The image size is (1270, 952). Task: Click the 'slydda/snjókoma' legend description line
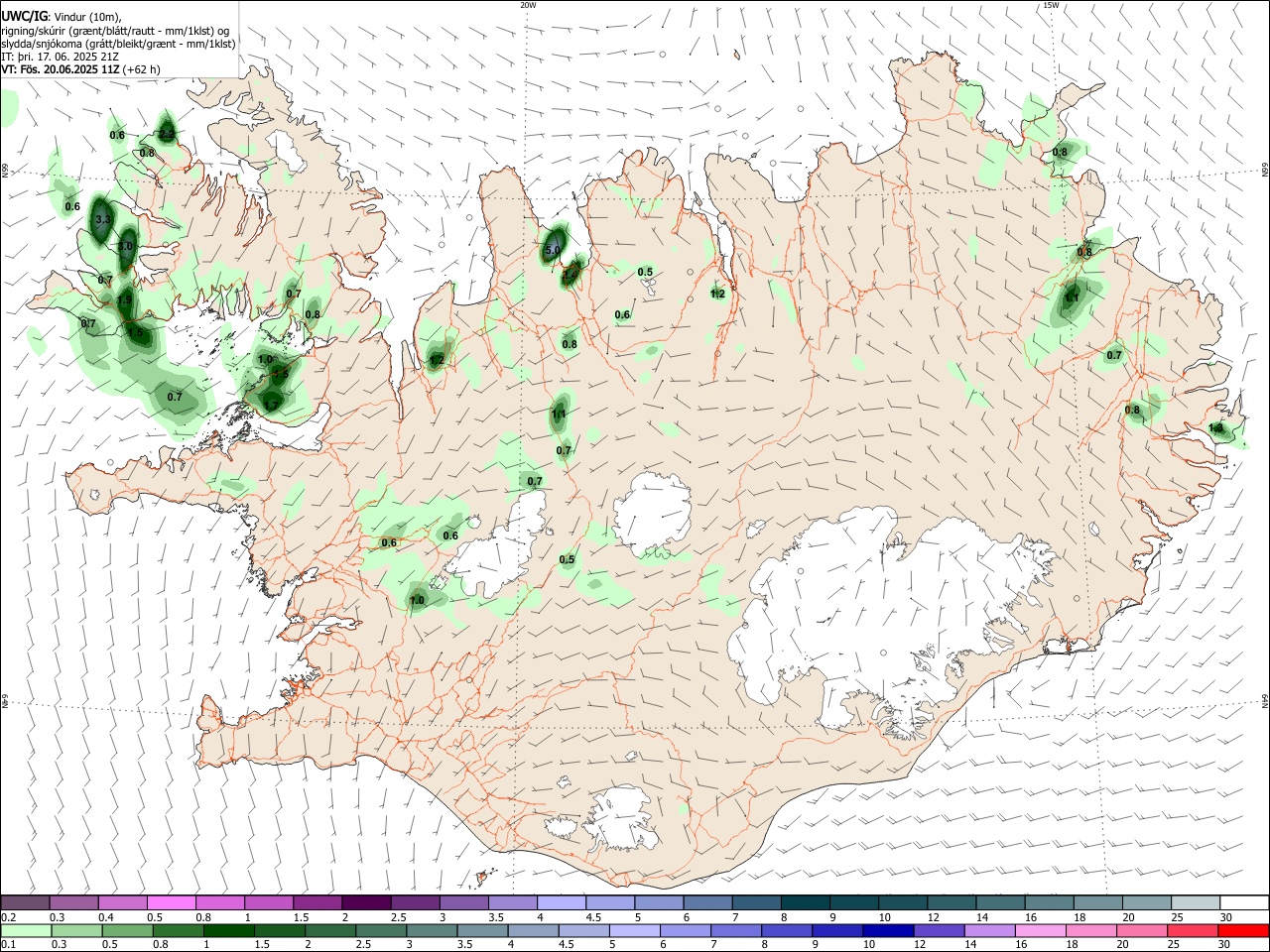click(118, 44)
